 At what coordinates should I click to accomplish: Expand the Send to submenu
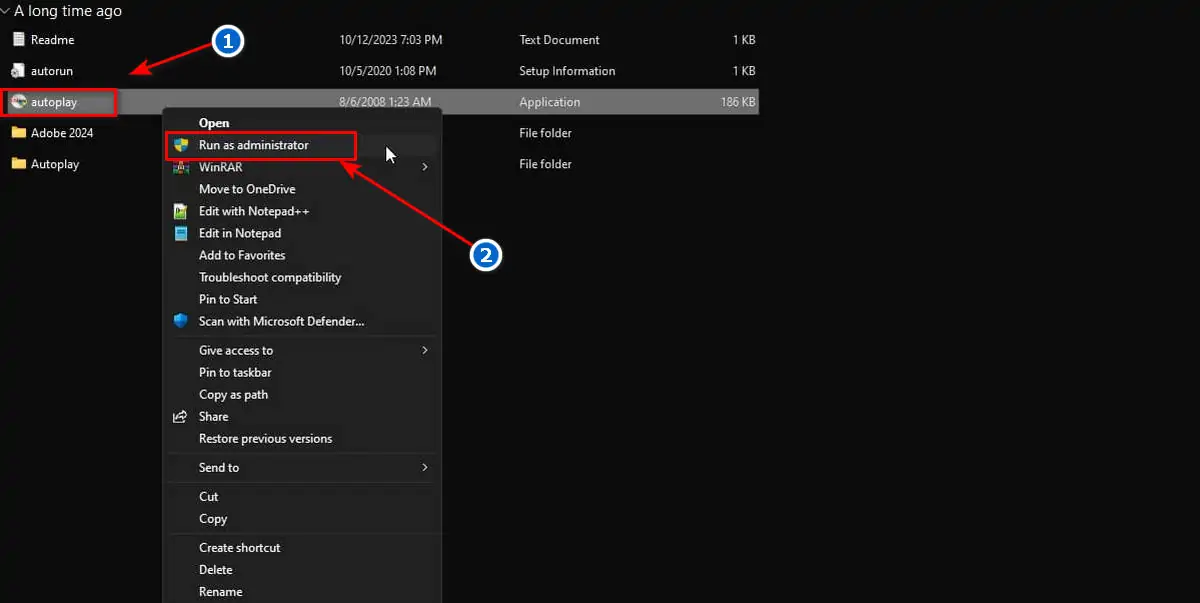[424, 467]
